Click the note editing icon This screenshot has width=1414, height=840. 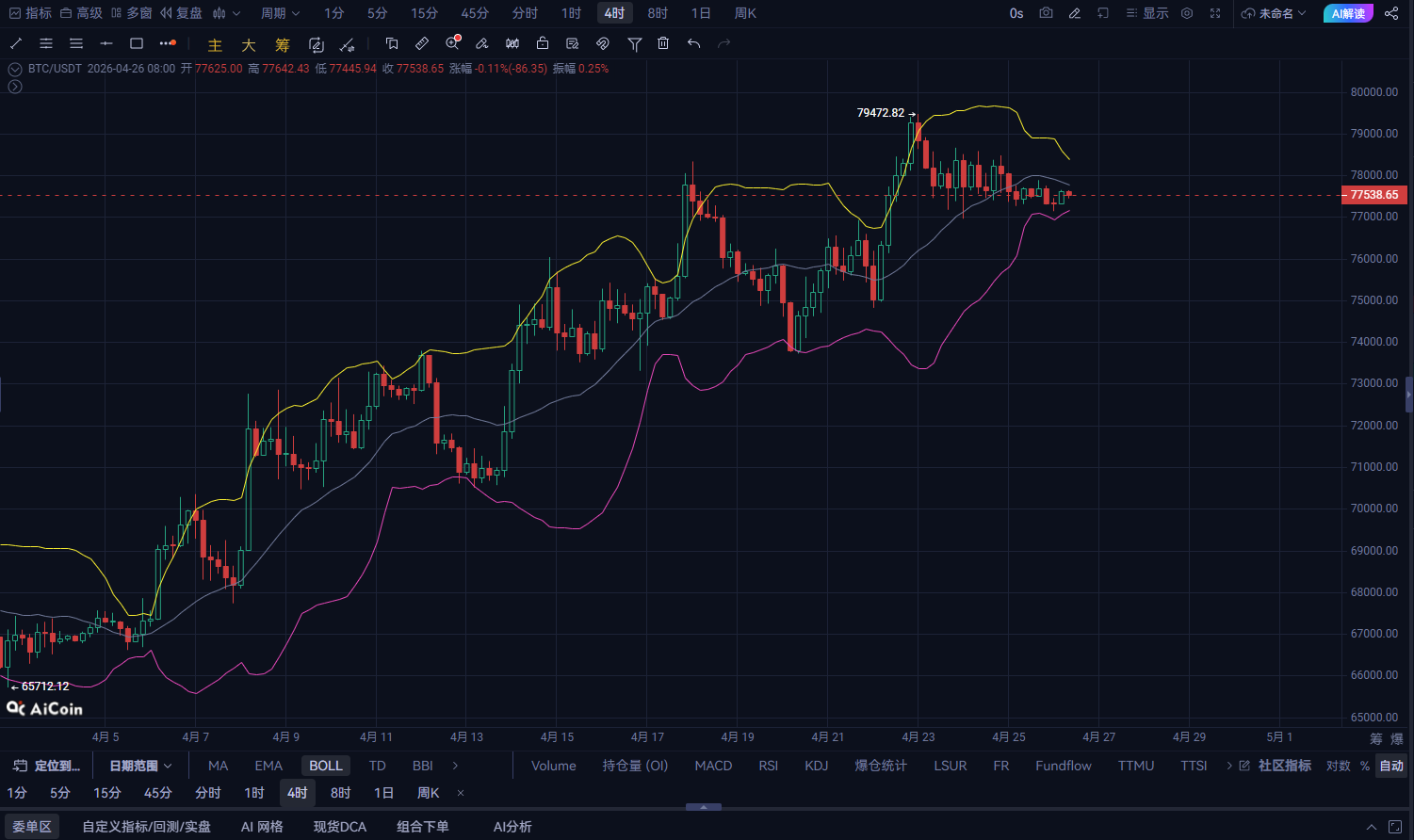point(573,43)
